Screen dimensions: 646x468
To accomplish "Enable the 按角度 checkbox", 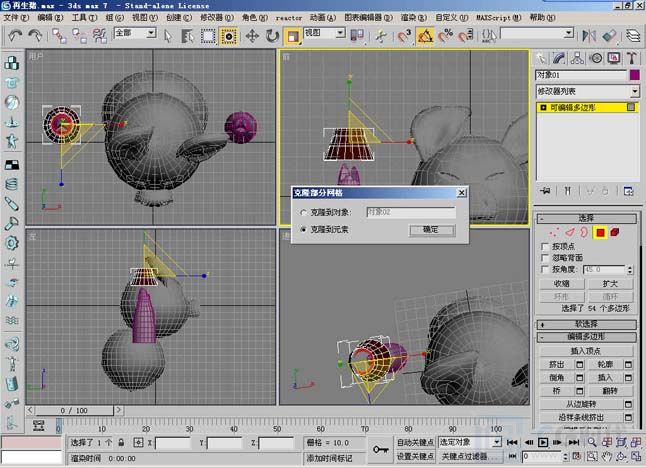I will click(x=545, y=269).
